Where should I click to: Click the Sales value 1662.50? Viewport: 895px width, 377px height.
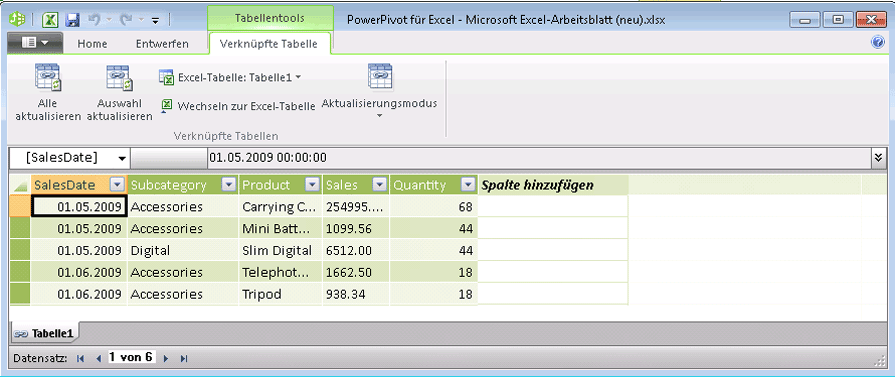(356, 272)
